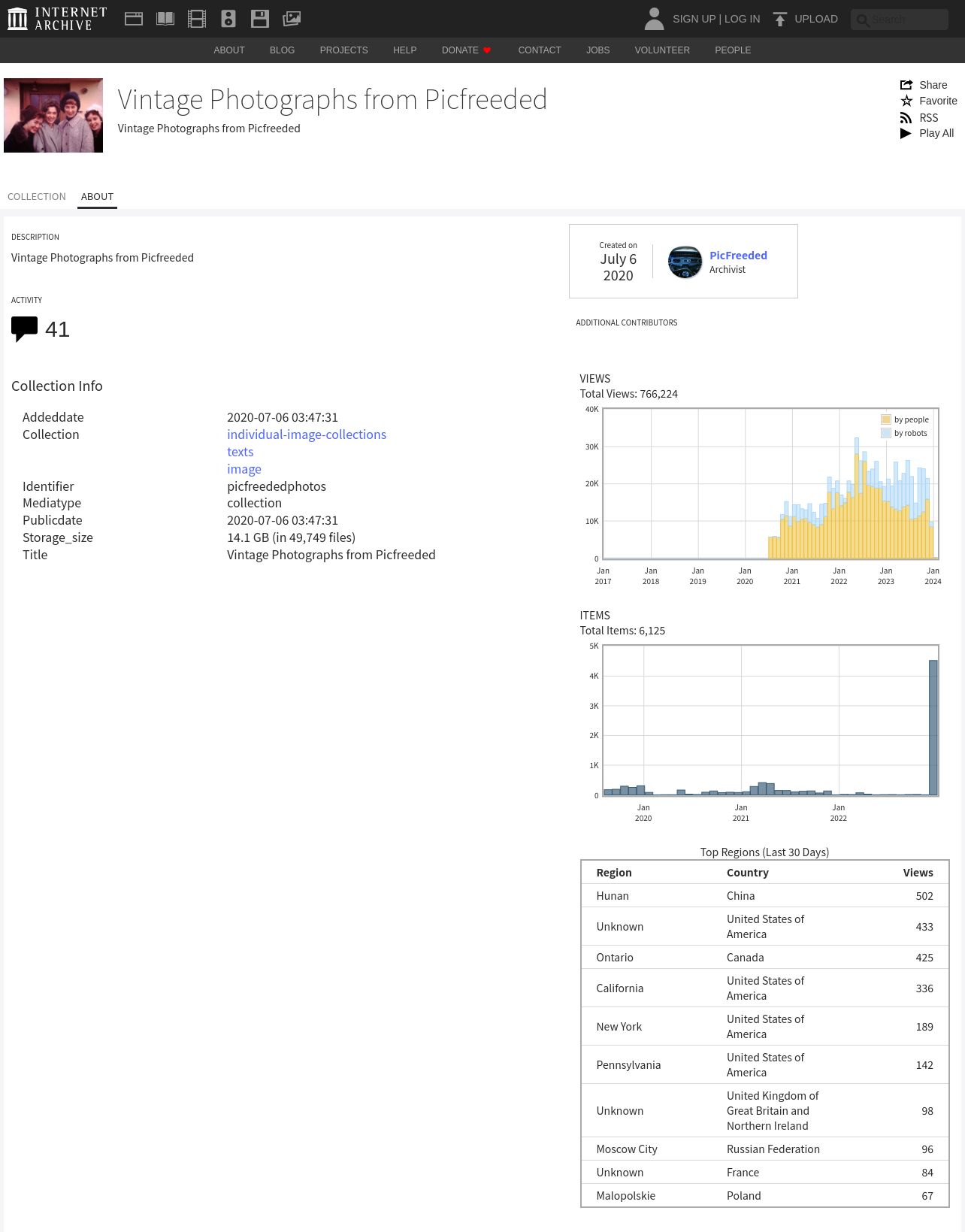The width and height of the screenshot is (965, 1232).
Task: Open the texts collection link
Action: coord(240,452)
